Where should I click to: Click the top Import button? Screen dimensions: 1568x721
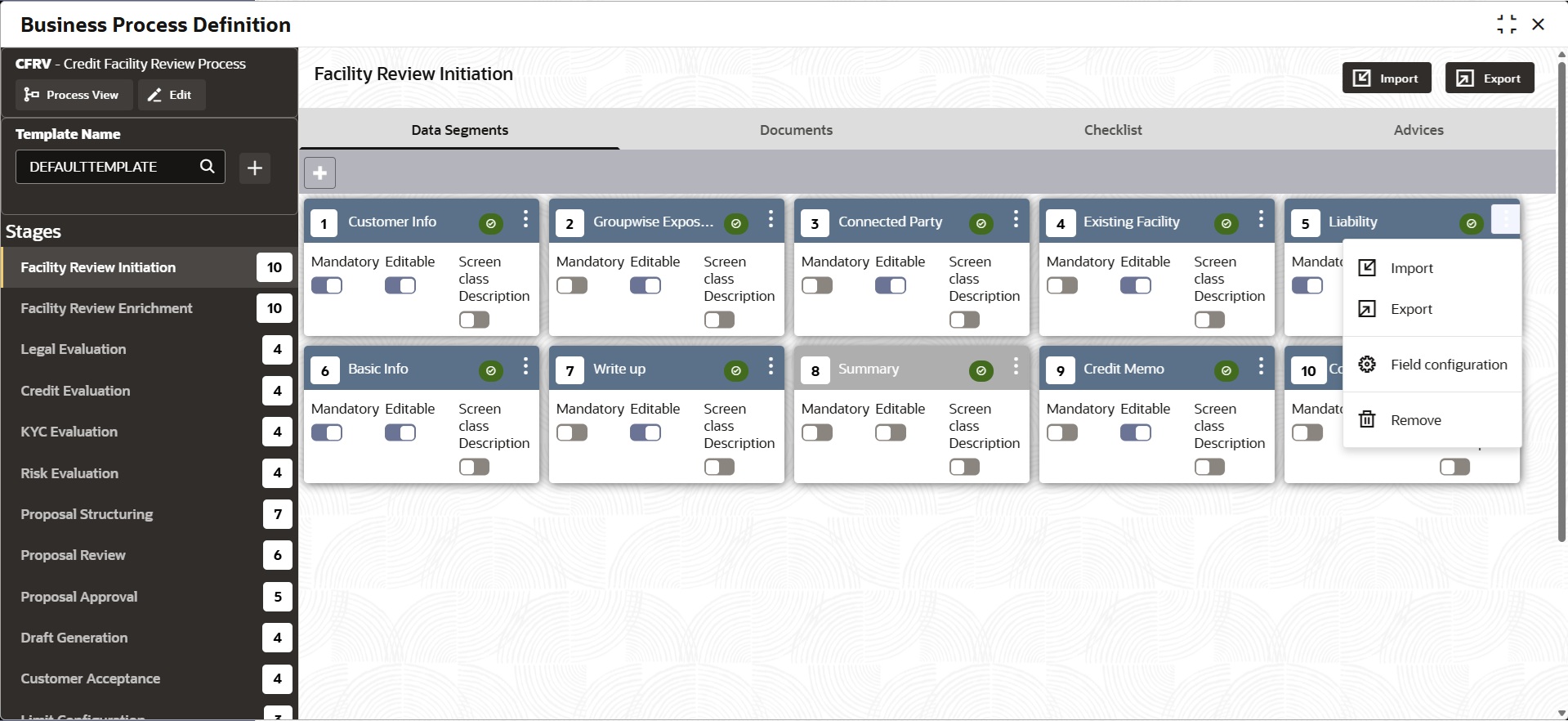point(1387,78)
